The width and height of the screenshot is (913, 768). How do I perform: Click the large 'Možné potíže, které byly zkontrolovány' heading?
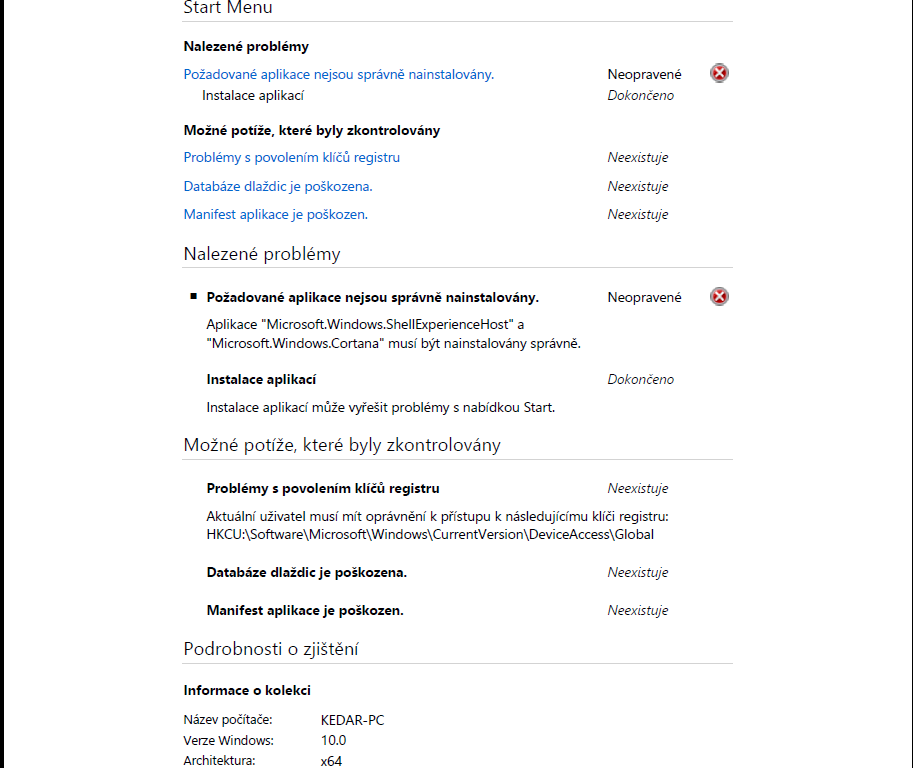(342, 445)
